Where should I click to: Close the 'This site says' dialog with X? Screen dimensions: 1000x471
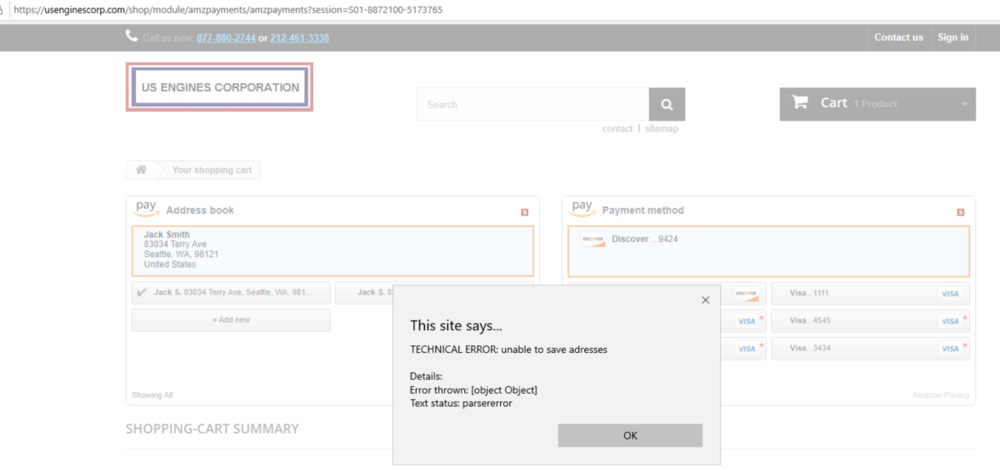(x=705, y=300)
